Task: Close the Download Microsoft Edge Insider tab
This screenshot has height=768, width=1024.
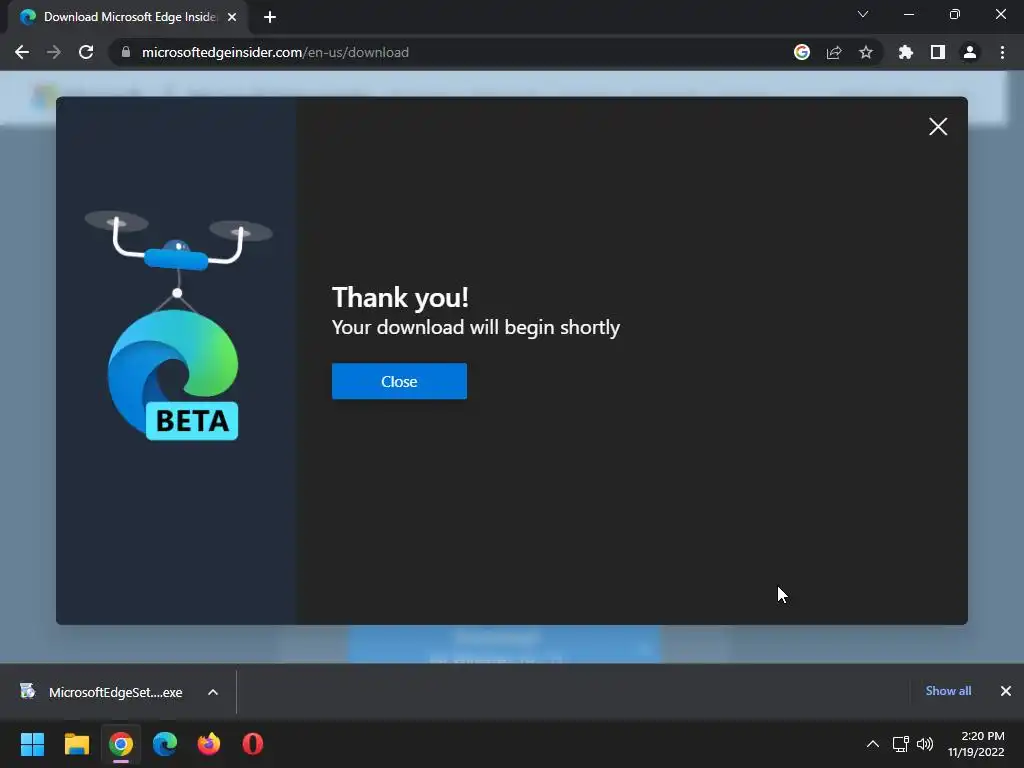Action: tap(232, 17)
